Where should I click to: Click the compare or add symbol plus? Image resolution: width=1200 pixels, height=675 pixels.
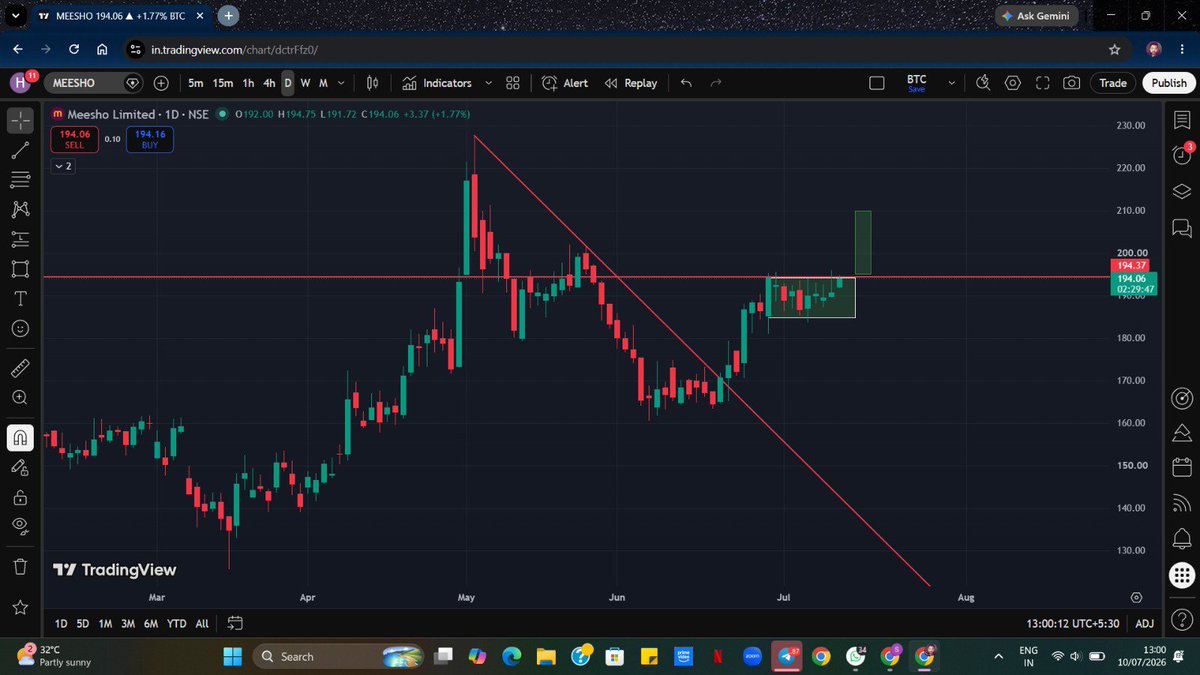[x=161, y=83]
